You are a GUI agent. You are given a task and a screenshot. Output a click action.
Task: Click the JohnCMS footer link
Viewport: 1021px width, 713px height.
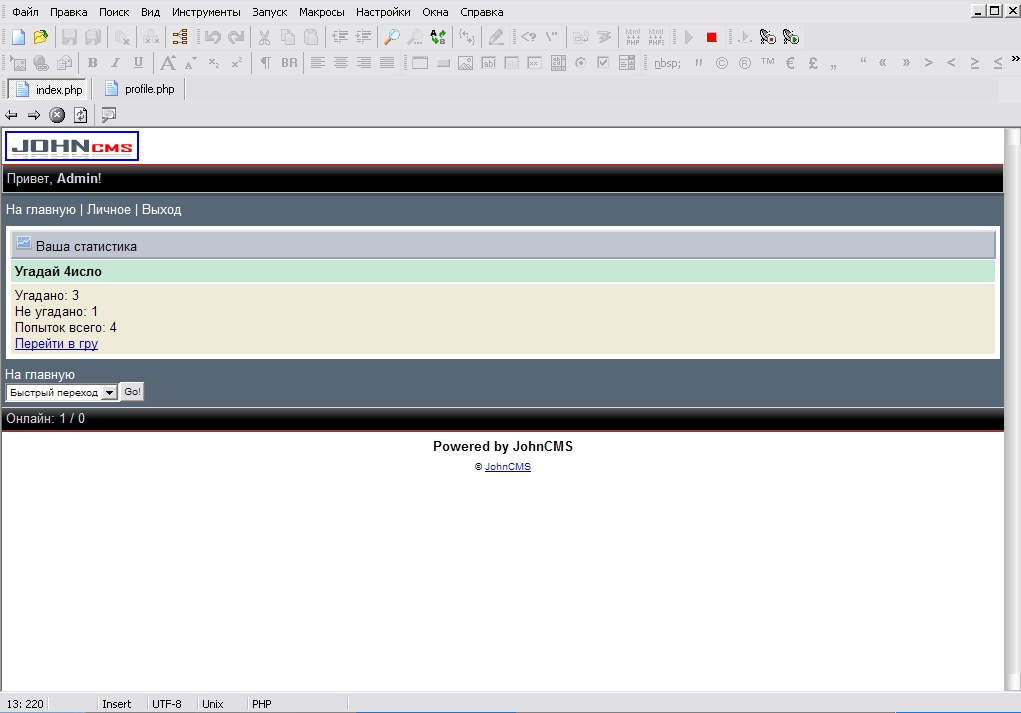pos(508,467)
